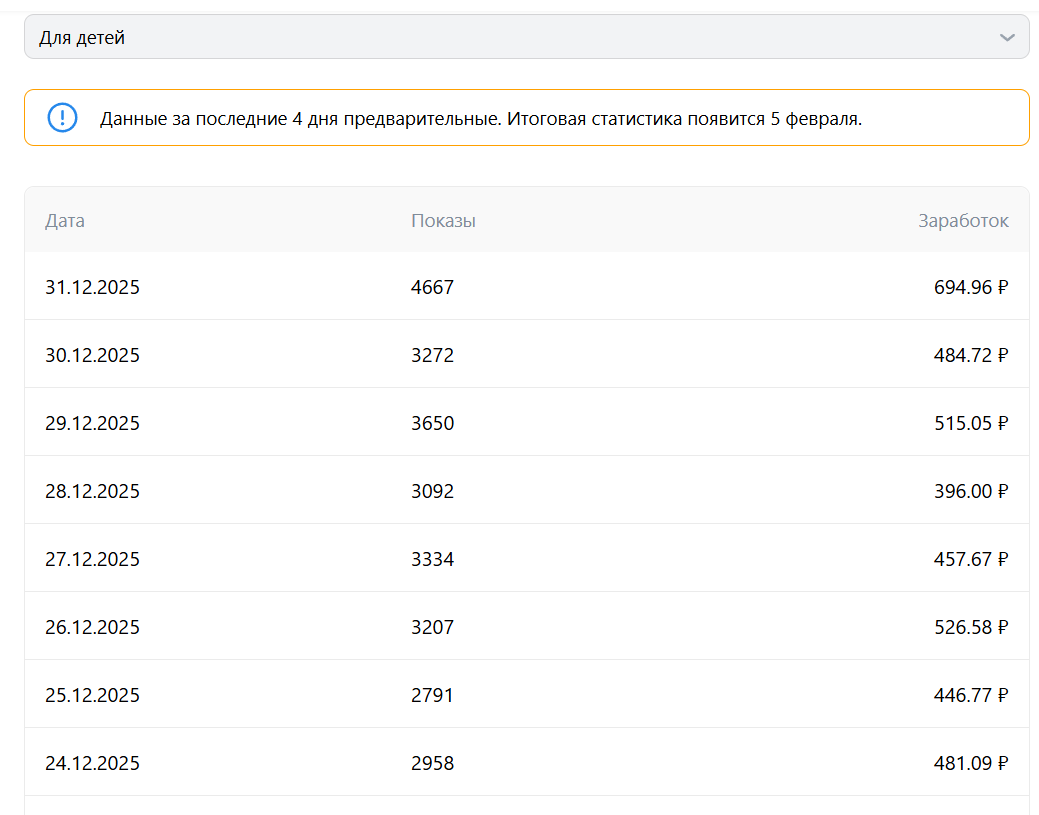Click earnings value 526.58 ₽

(970, 628)
